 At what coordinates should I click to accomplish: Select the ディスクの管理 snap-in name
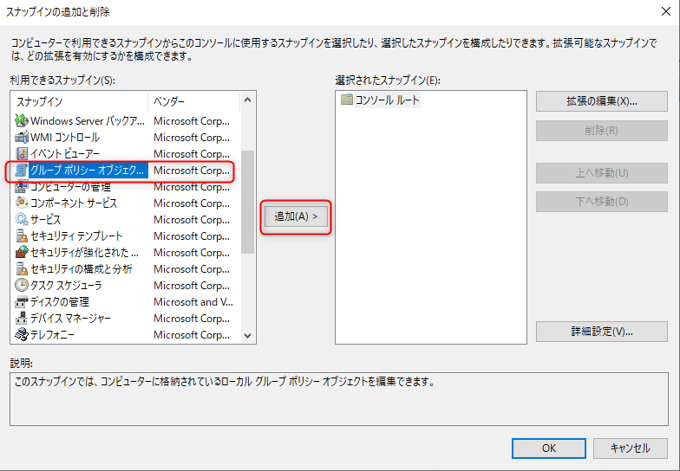tap(60, 302)
